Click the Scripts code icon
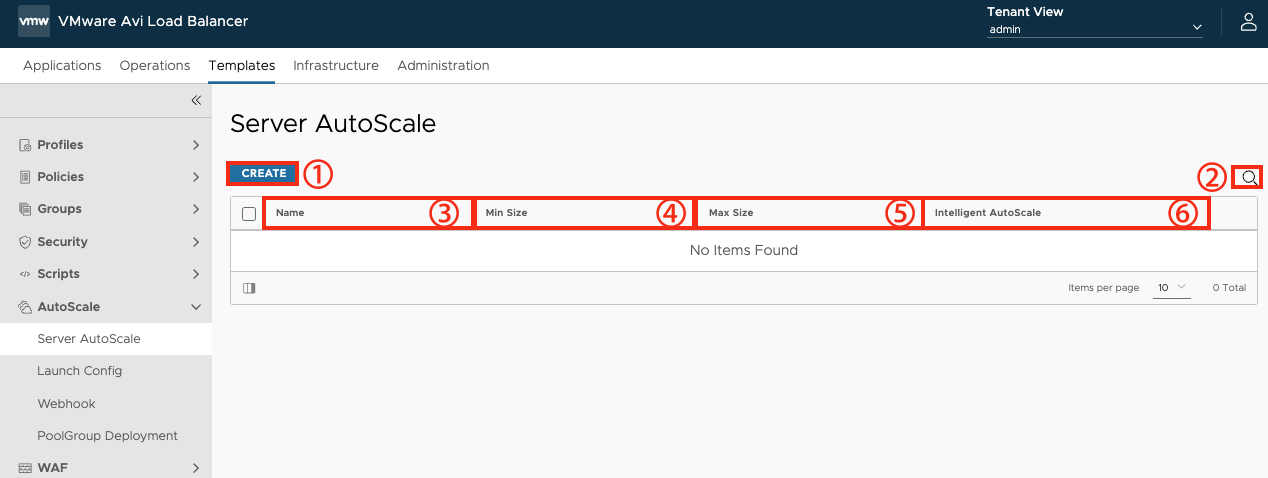The image size is (1268, 478). click(26, 274)
